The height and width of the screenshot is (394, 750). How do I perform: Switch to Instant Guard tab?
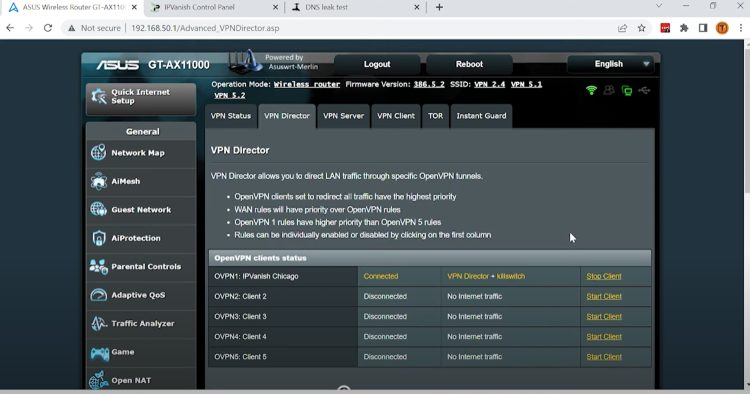(x=481, y=116)
